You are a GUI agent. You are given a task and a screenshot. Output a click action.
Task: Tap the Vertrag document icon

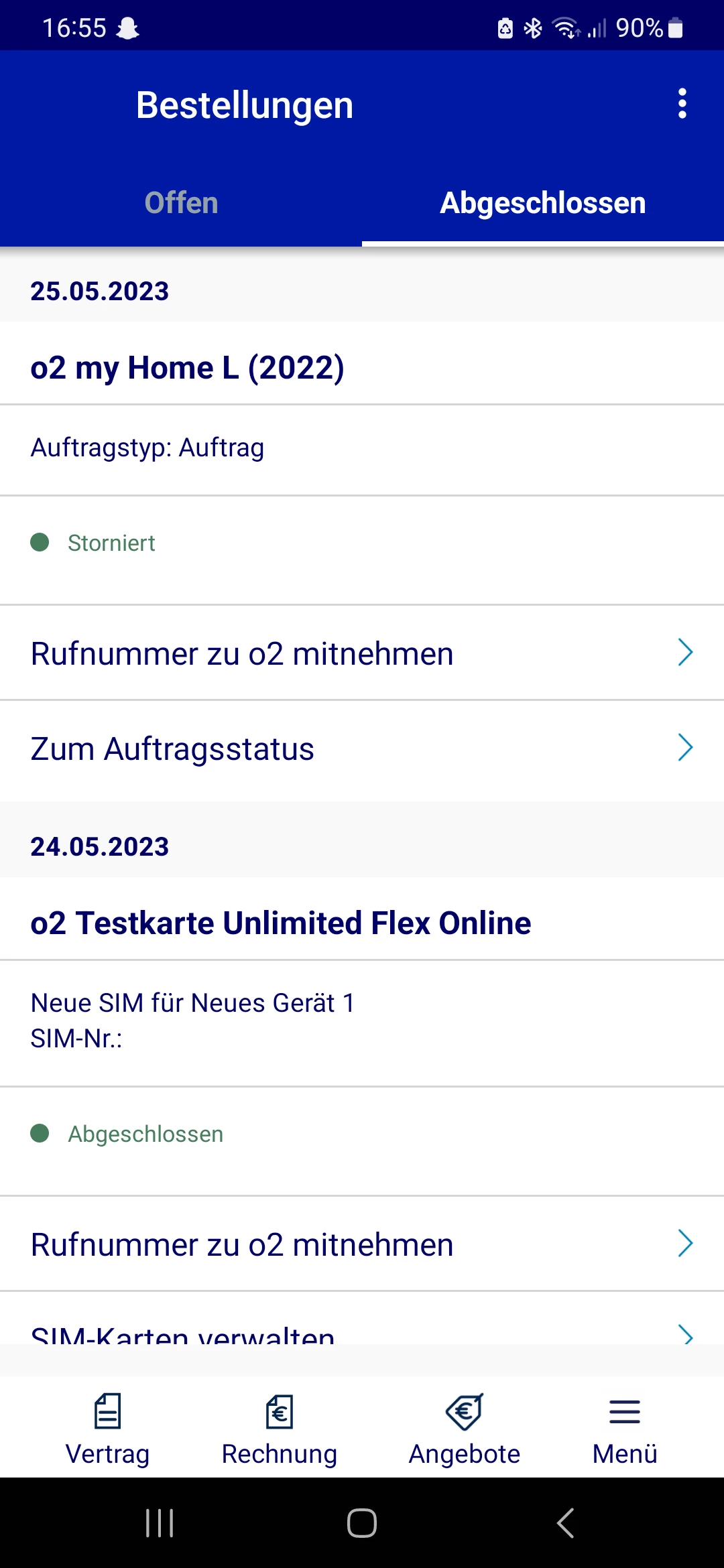(x=107, y=1411)
